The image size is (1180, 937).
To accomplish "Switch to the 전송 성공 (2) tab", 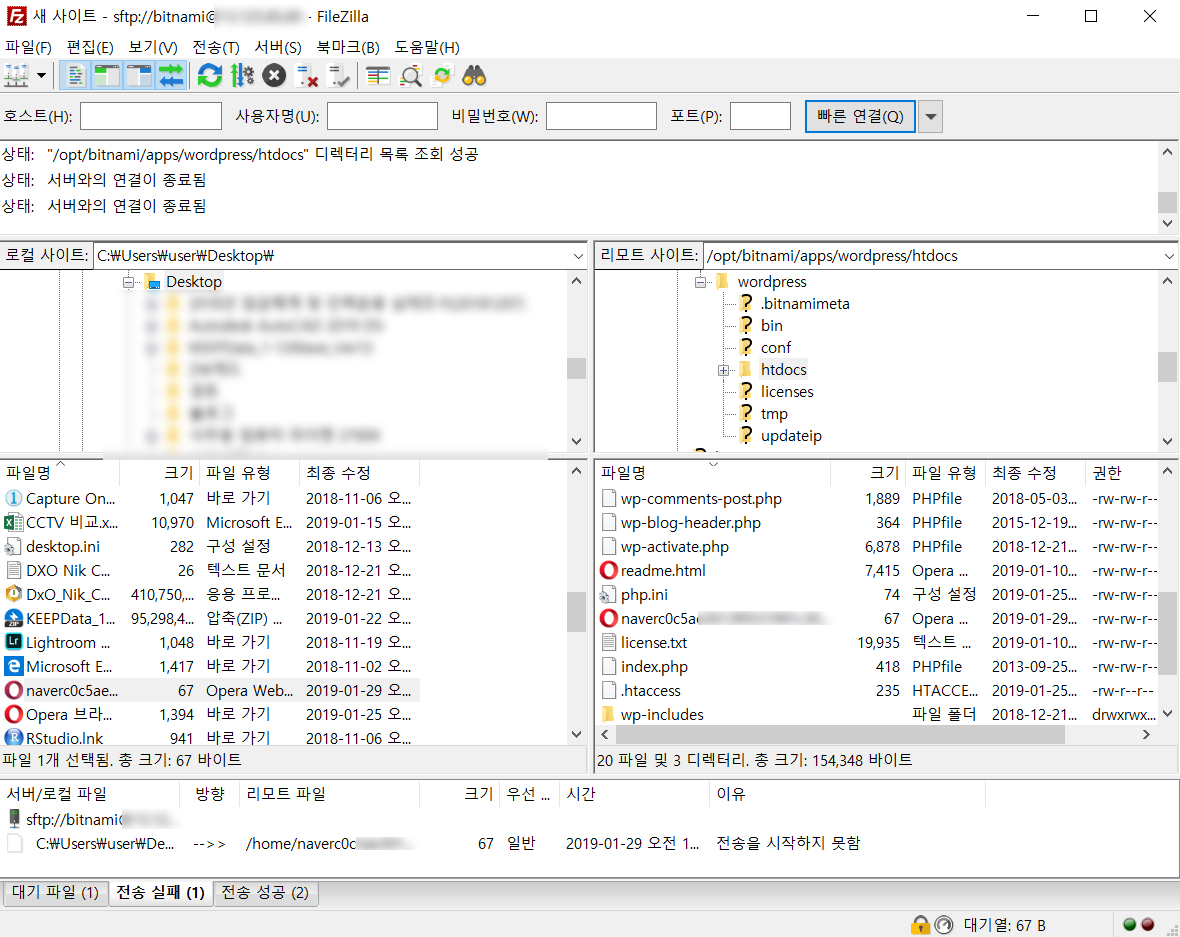I will (266, 893).
